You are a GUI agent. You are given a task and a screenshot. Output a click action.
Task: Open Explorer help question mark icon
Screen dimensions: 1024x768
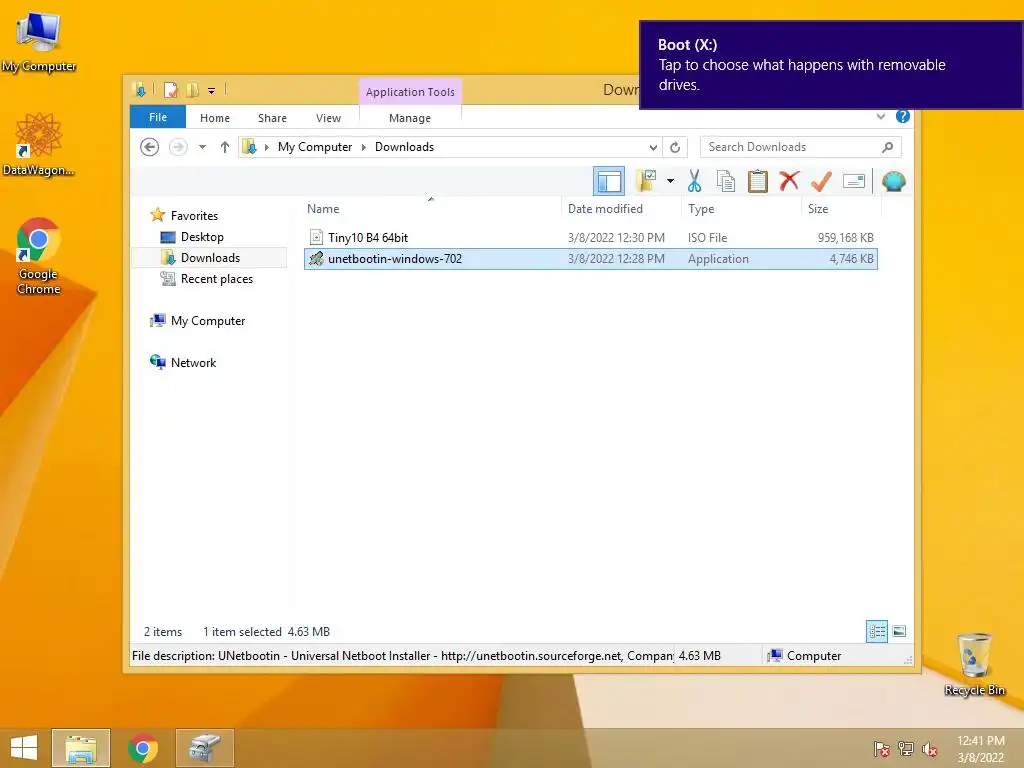903,116
